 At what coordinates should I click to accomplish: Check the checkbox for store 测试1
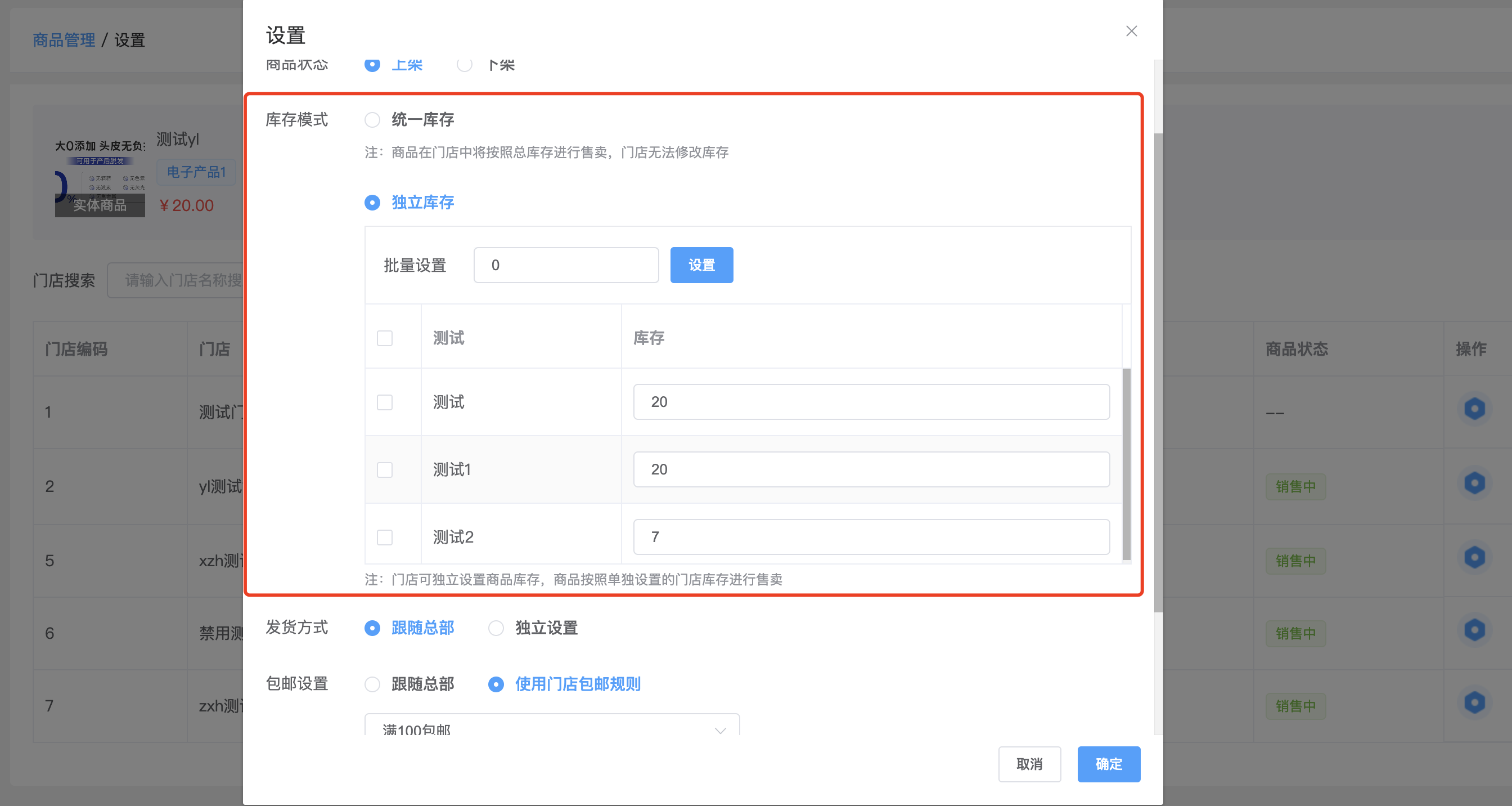(x=384, y=470)
